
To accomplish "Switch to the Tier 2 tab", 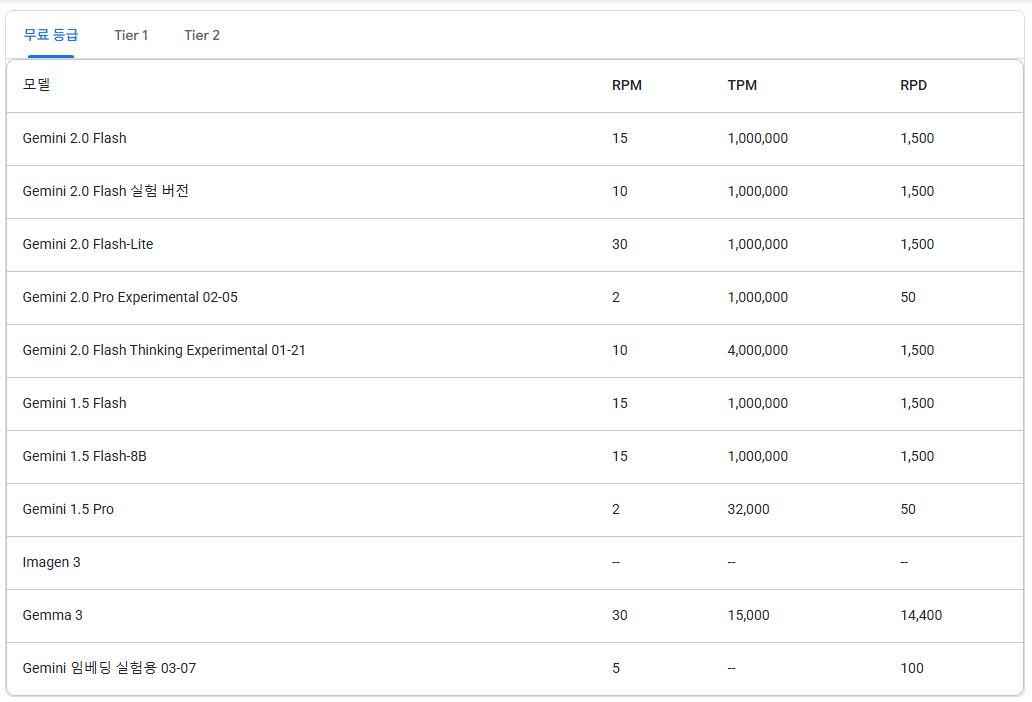I will [199, 35].
